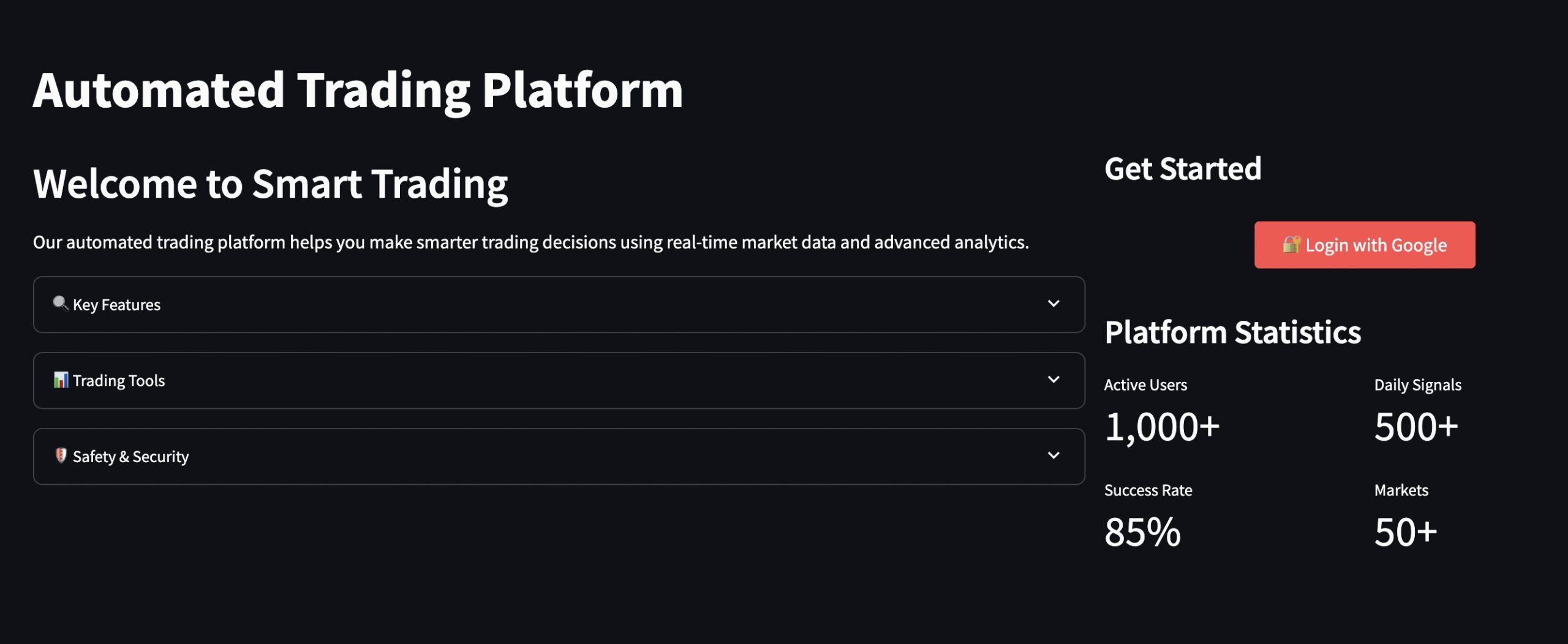Click the platform description paragraph text
The image size is (1568, 644).
click(x=531, y=243)
